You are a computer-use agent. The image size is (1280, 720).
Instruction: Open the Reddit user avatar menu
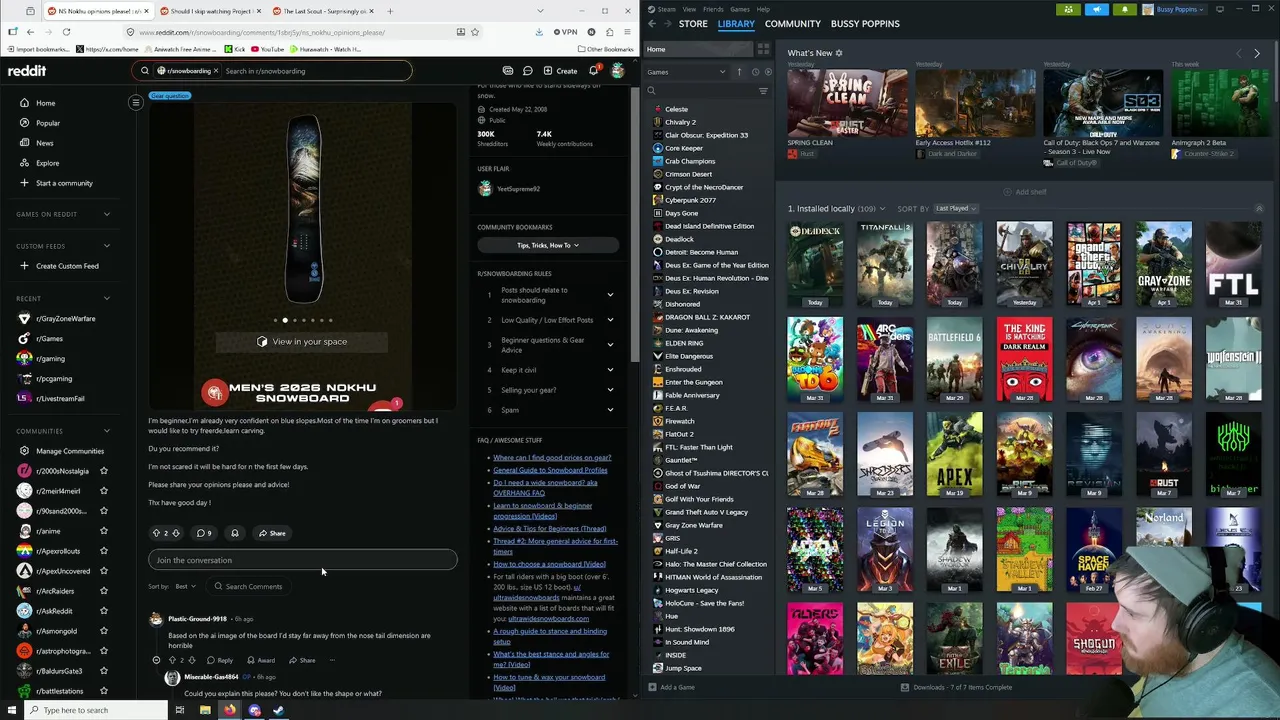pos(618,71)
